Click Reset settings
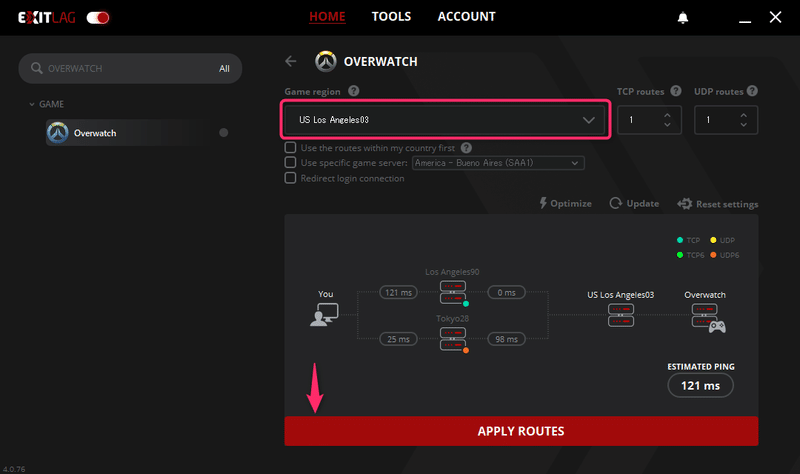This screenshot has width=800, height=474. pyautogui.click(x=717, y=204)
